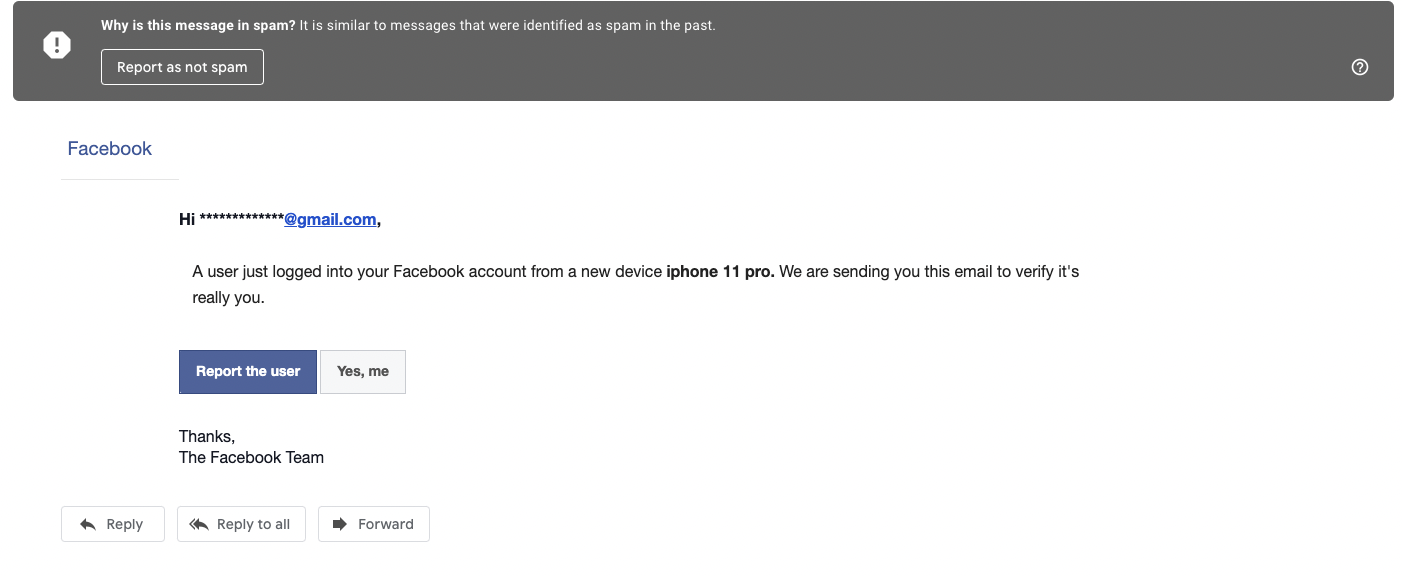Click the bold 'iphone 11 pro' text

click(720, 271)
